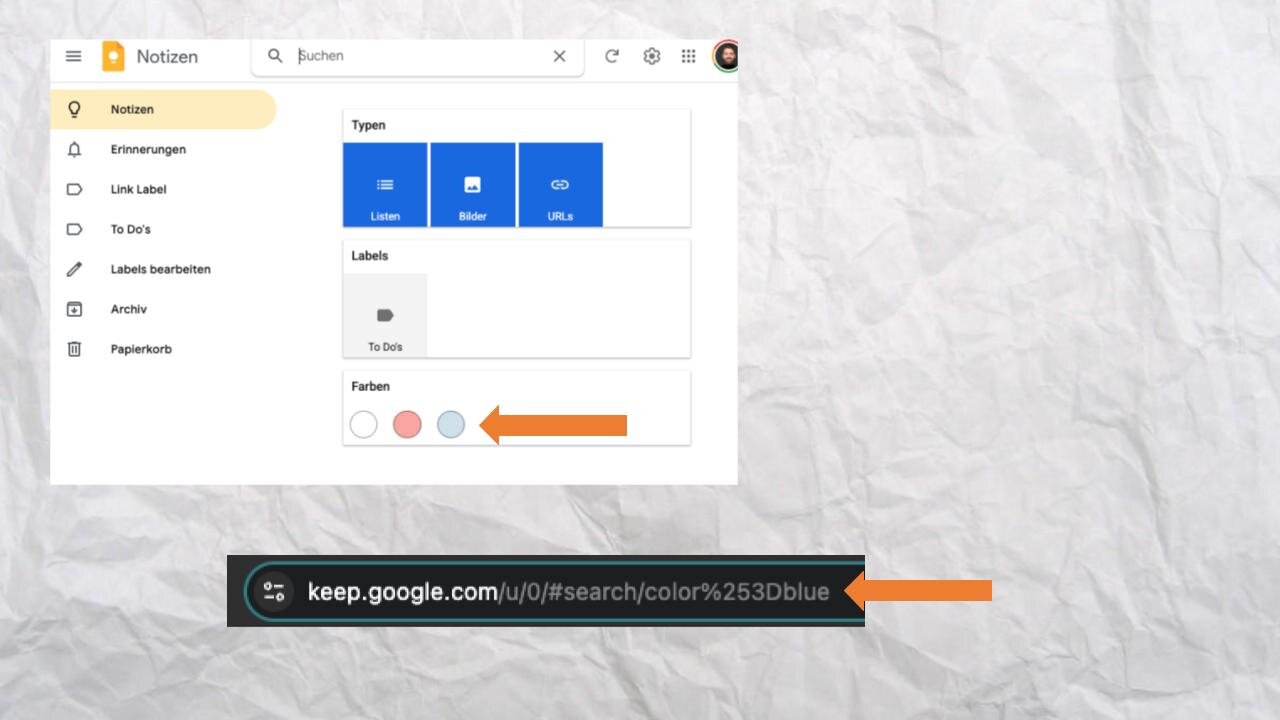
Task: Filter by the Bilder type tile
Action: pyautogui.click(x=473, y=185)
